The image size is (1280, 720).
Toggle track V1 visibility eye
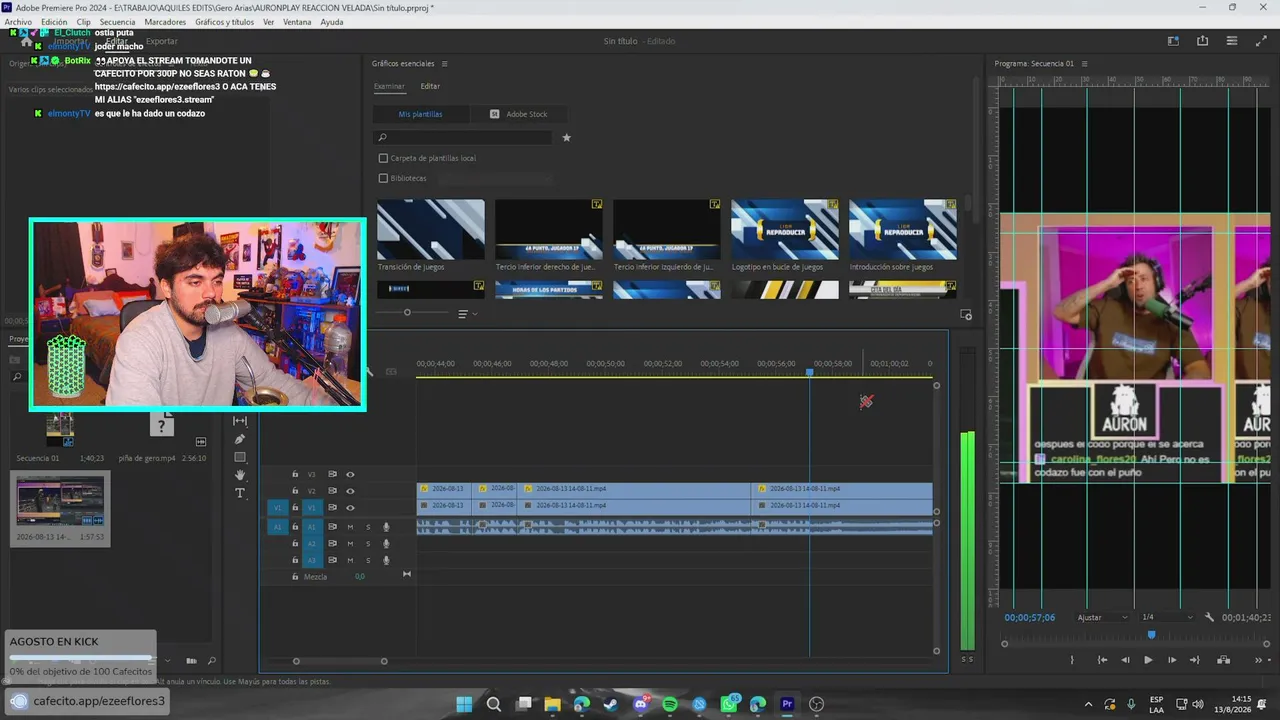[350, 508]
